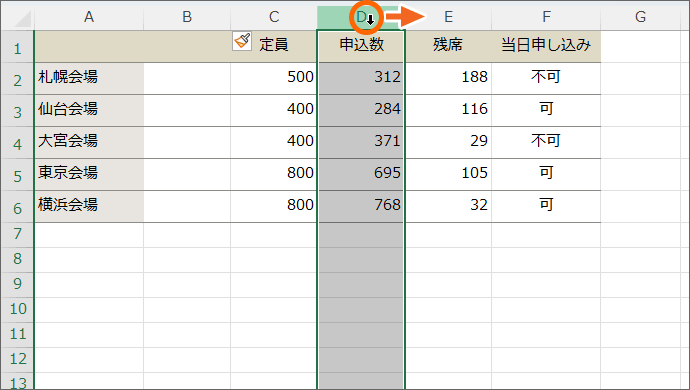Select row 1 header
This screenshot has width=690, height=390.
(18, 47)
